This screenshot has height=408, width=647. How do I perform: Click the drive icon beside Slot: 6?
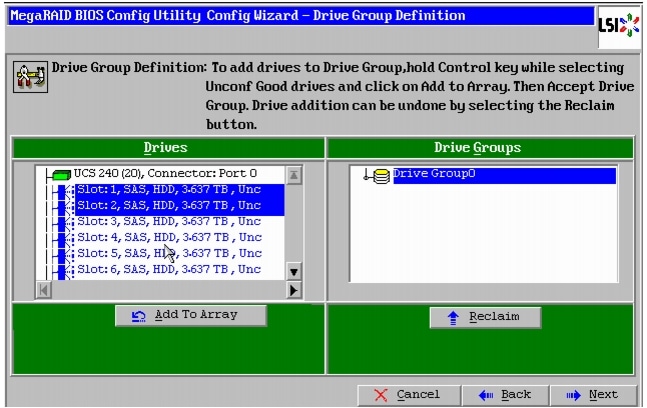[x=65, y=271]
